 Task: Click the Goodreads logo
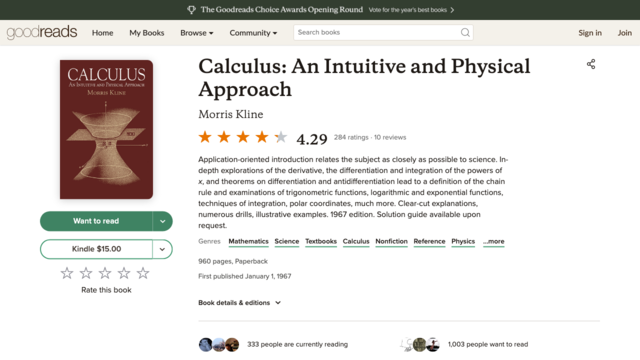click(42, 32)
